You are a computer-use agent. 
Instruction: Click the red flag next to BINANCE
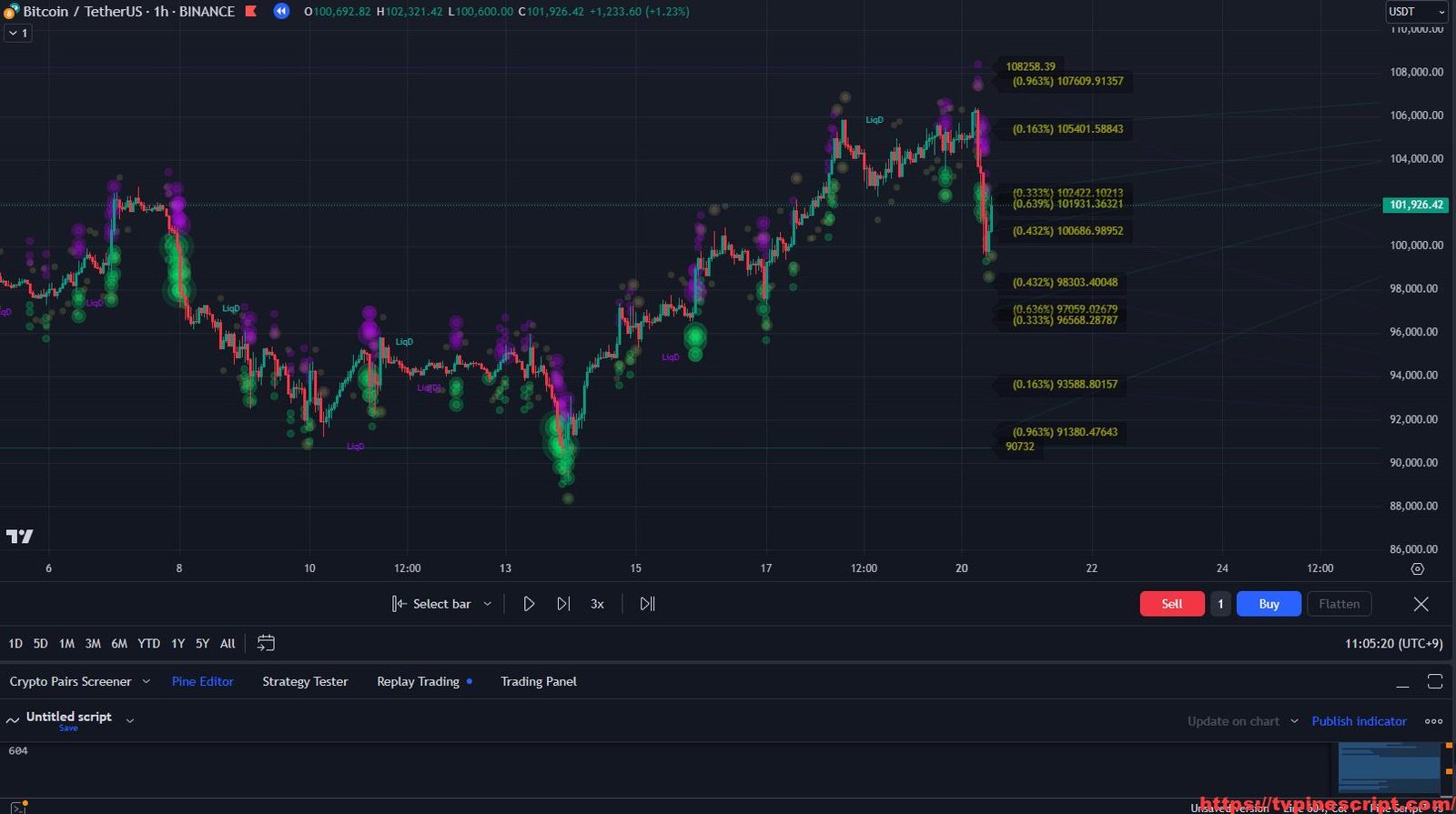pos(251,12)
